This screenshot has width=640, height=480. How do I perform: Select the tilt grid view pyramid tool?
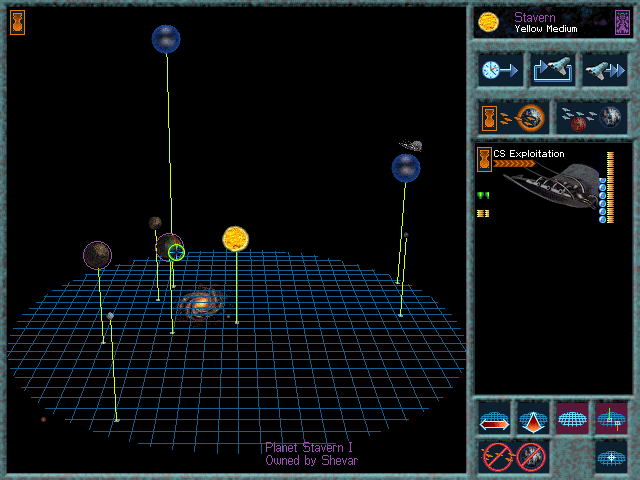[533, 418]
